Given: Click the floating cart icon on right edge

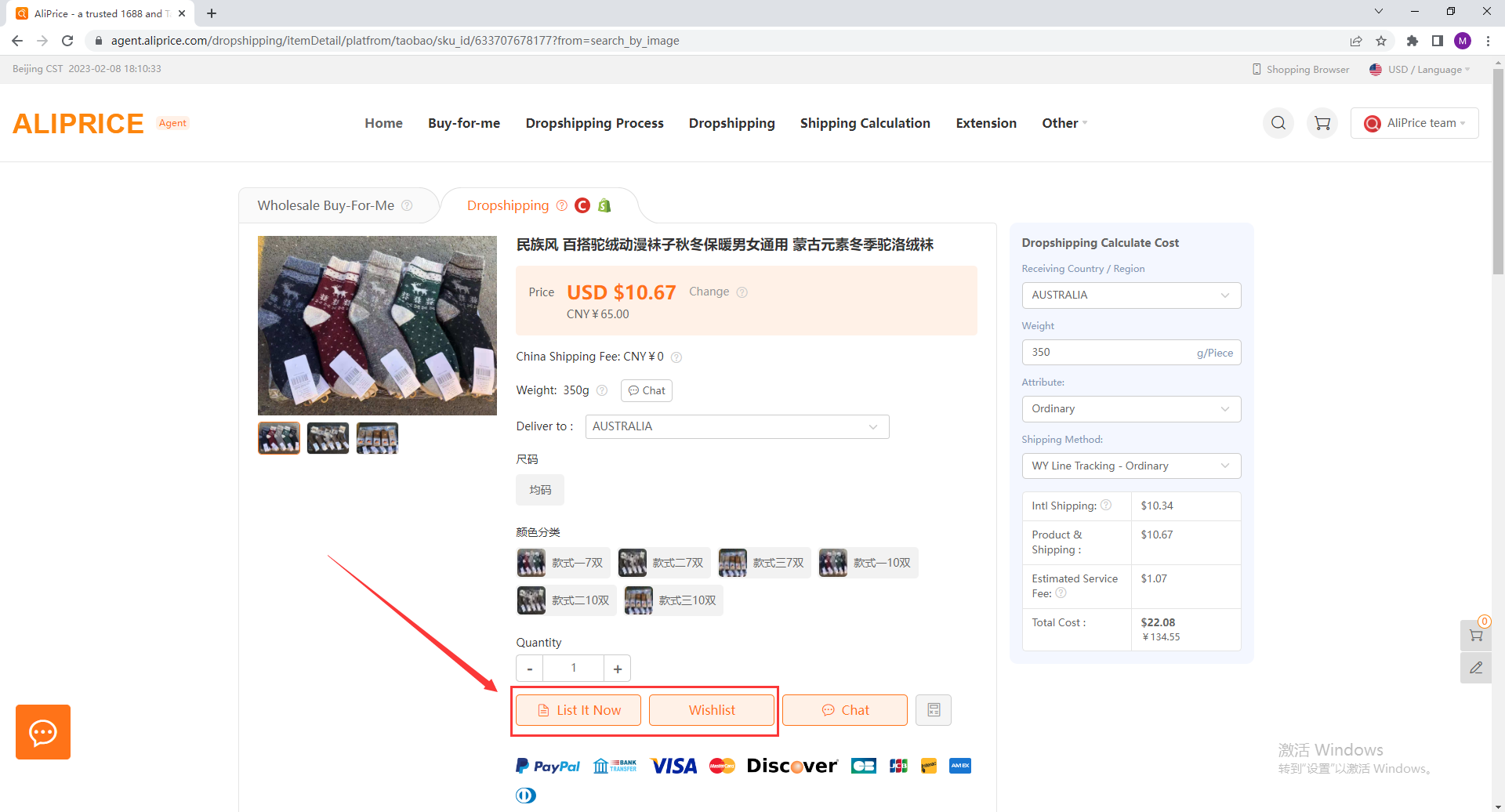Looking at the screenshot, I should (x=1476, y=636).
